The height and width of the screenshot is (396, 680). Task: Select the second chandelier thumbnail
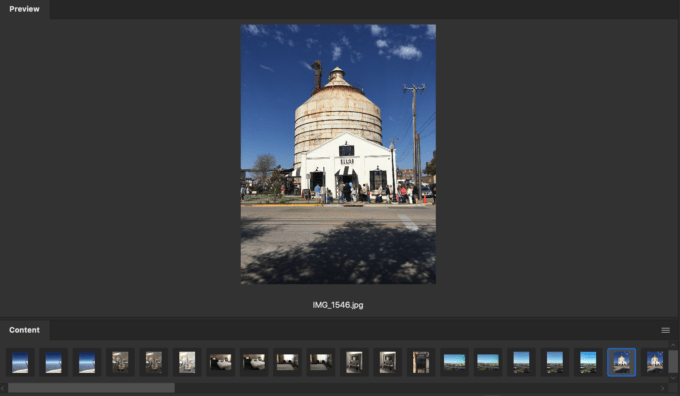(154, 362)
